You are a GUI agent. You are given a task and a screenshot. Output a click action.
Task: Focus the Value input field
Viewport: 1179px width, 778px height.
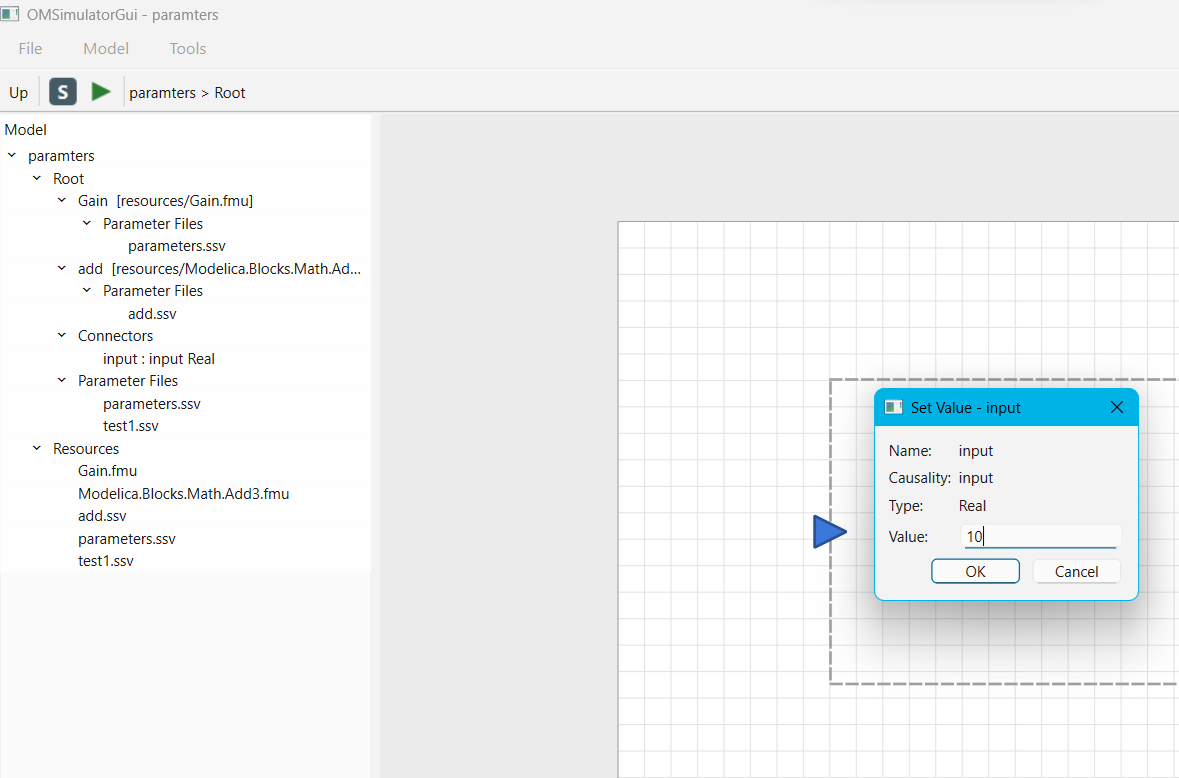(1041, 536)
